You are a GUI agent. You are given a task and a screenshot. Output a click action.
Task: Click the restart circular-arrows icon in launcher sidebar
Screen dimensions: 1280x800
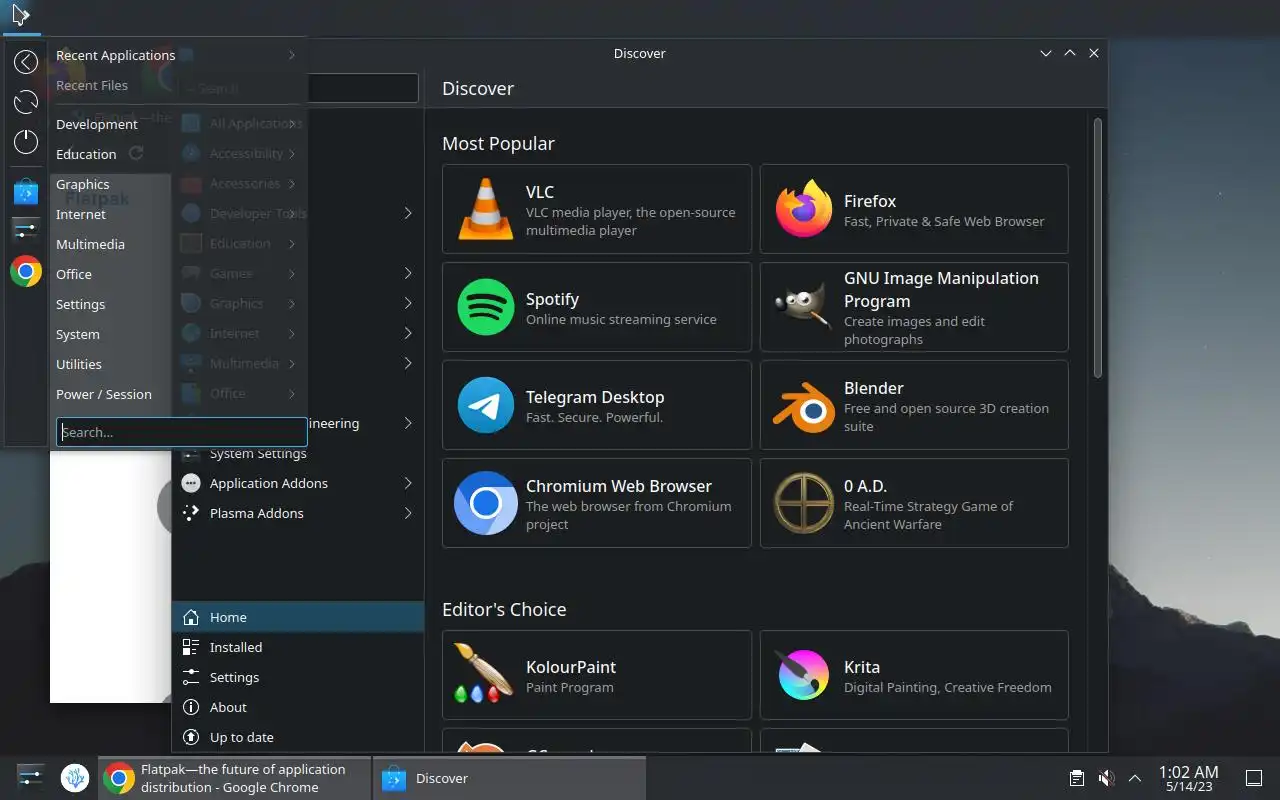pos(26,102)
